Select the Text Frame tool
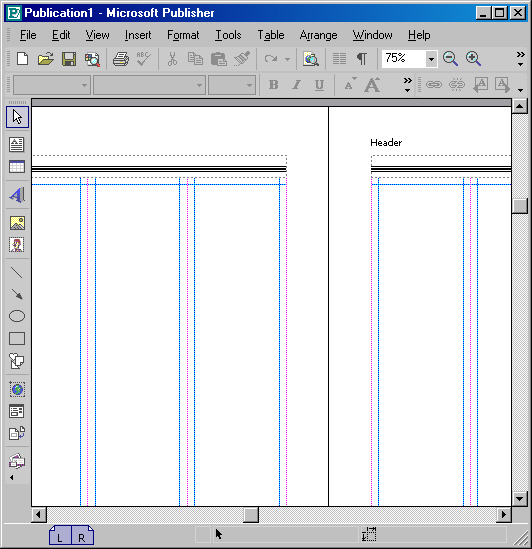Image resolution: width=532 pixels, height=549 pixels. pyautogui.click(x=17, y=144)
